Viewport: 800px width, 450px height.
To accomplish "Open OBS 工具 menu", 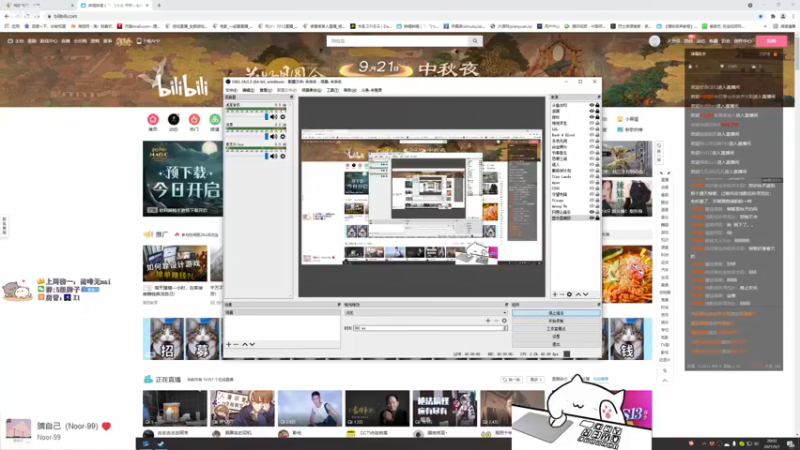I will click(x=333, y=90).
